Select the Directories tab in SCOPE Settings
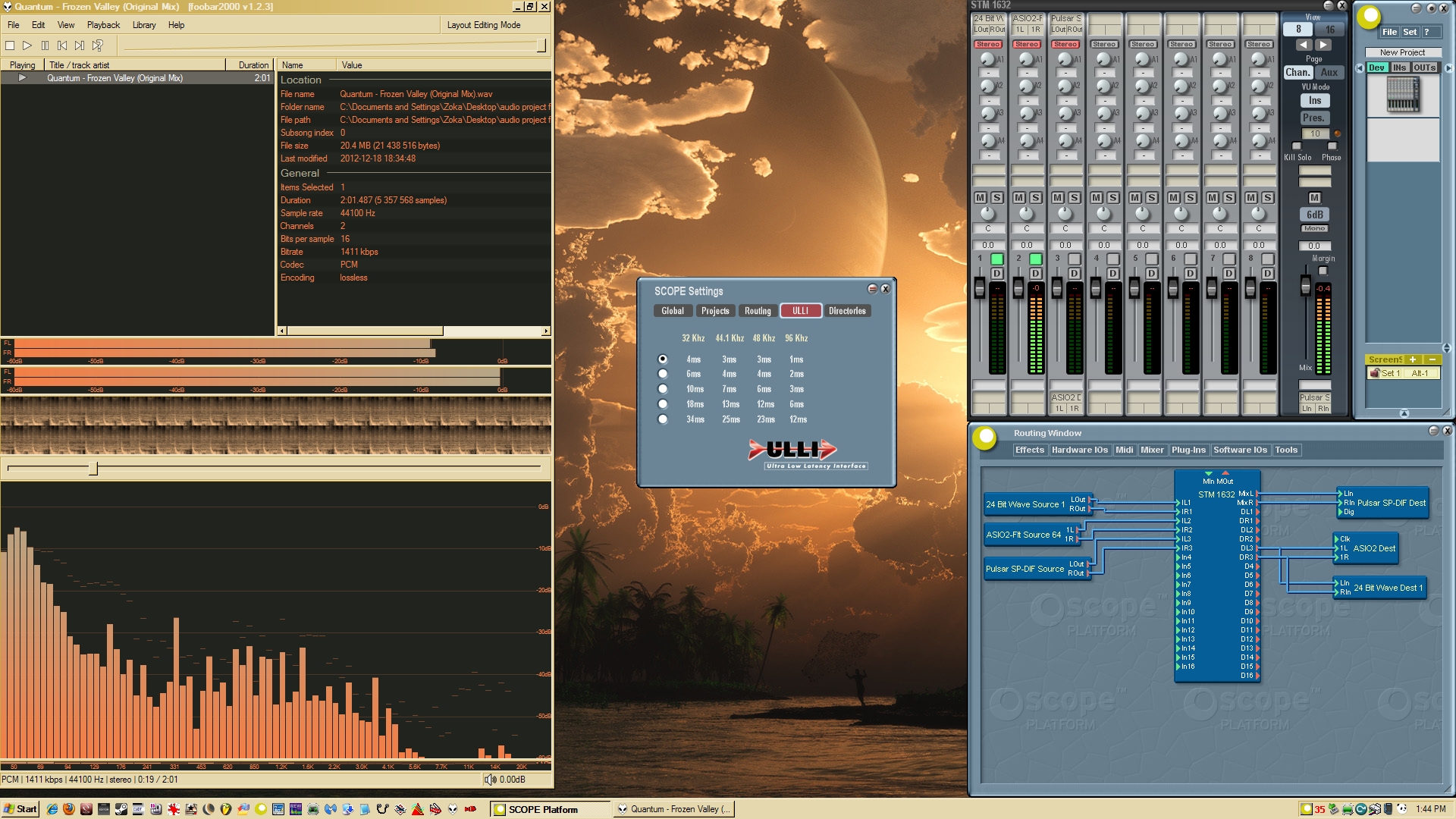This screenshot has height=819, width=1456. (x=847, y=311)
